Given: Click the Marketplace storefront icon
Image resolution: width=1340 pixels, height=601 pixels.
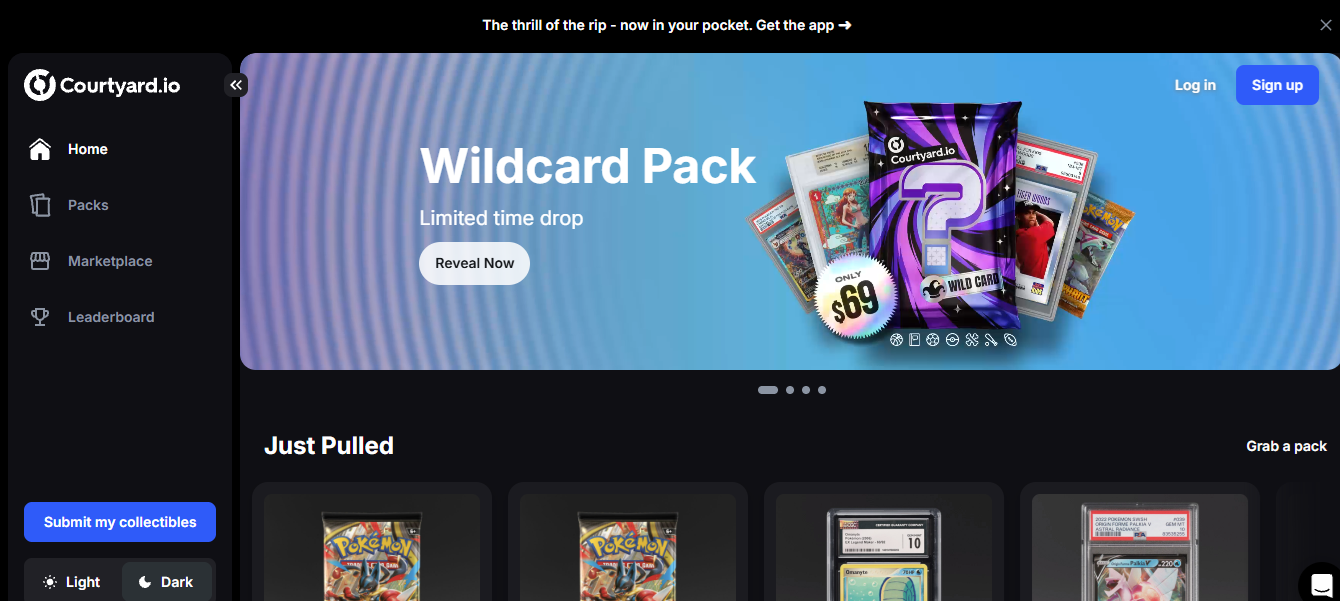Looking at the screenshot, I should click(40, 261).
